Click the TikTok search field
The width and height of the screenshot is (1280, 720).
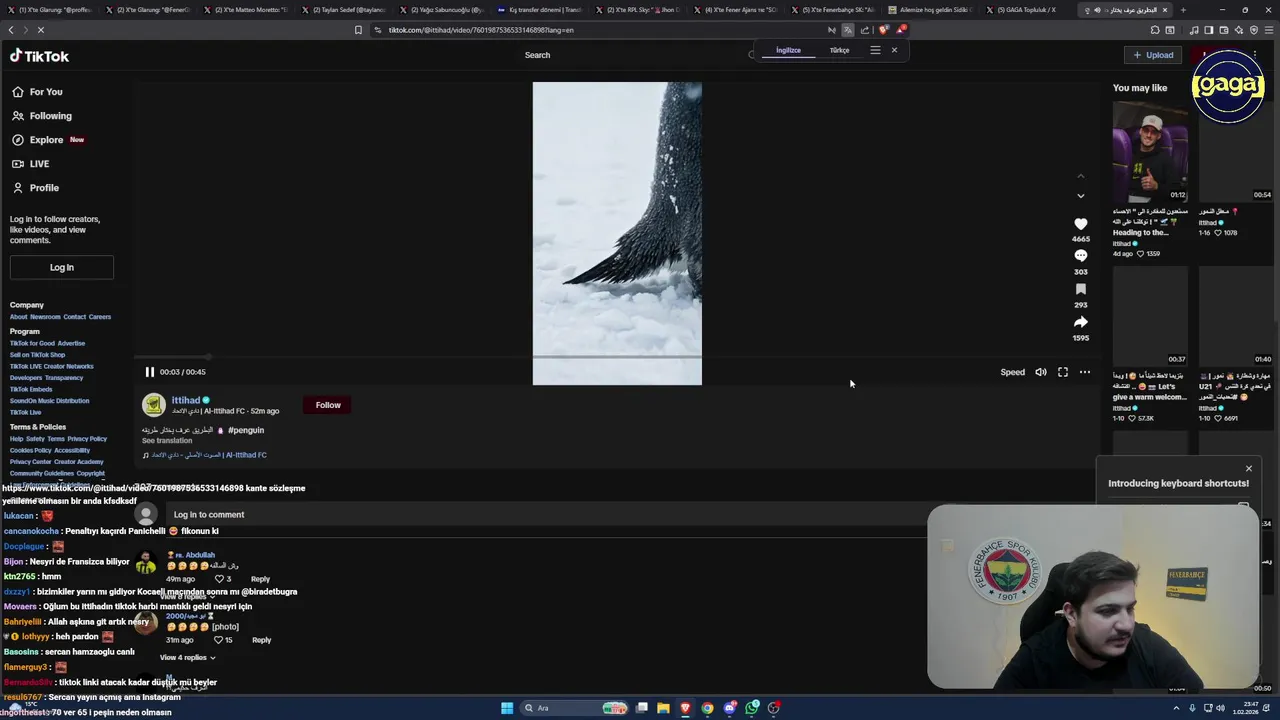(630, 55)
